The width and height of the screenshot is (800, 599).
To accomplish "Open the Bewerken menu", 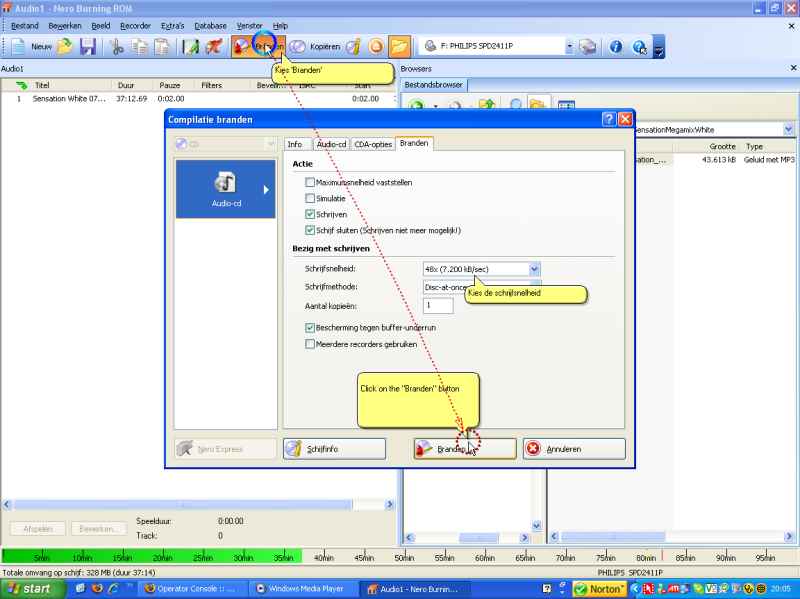I will click(x=65, y=26).
